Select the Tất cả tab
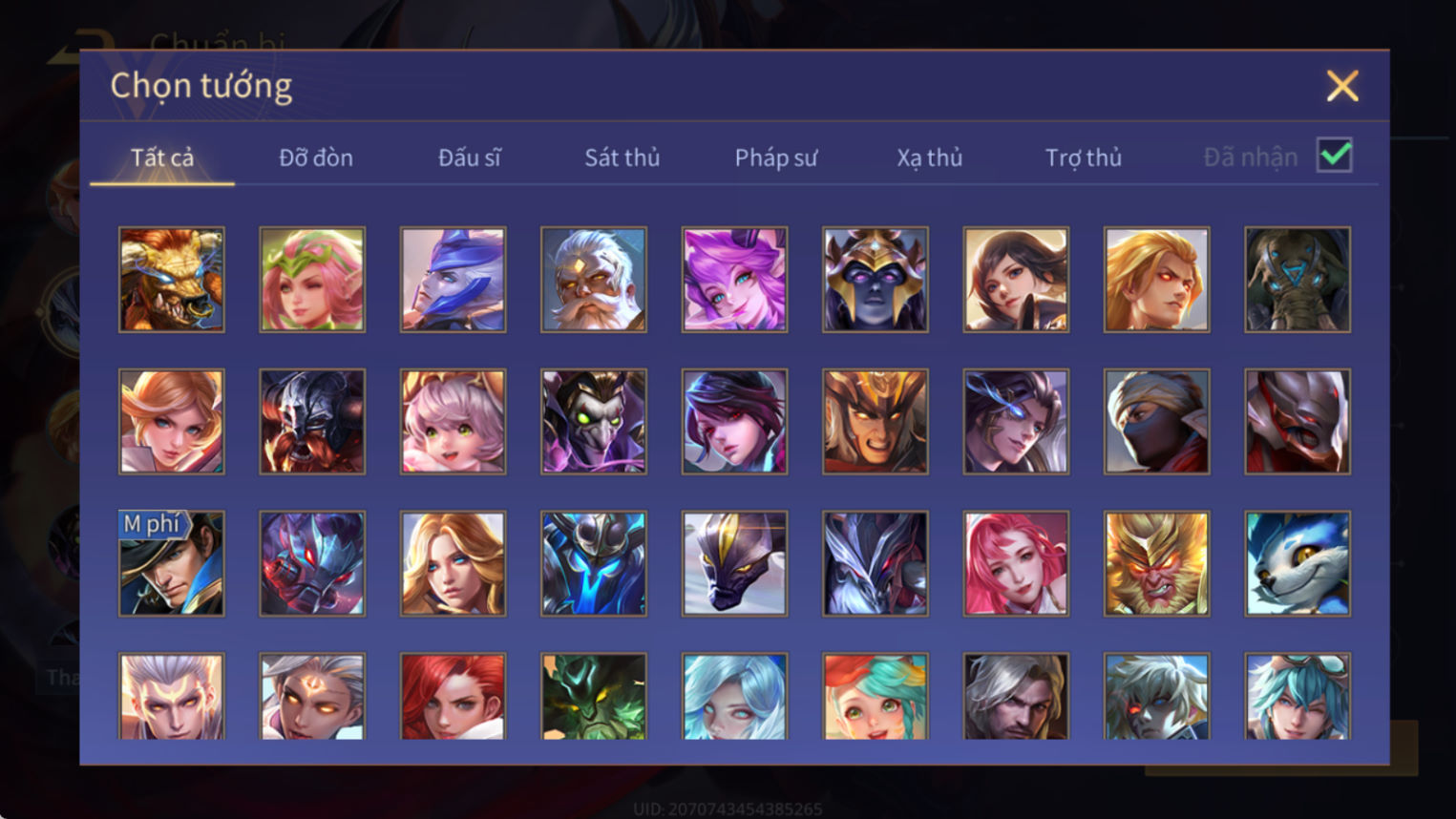Image resolution: width=1456 pixels, height=819 pixels. click(162, 157)
